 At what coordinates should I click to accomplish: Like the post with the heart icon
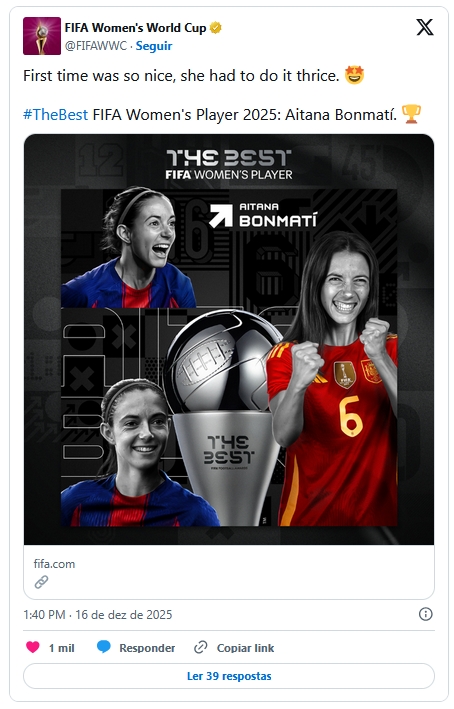(33, 647)
